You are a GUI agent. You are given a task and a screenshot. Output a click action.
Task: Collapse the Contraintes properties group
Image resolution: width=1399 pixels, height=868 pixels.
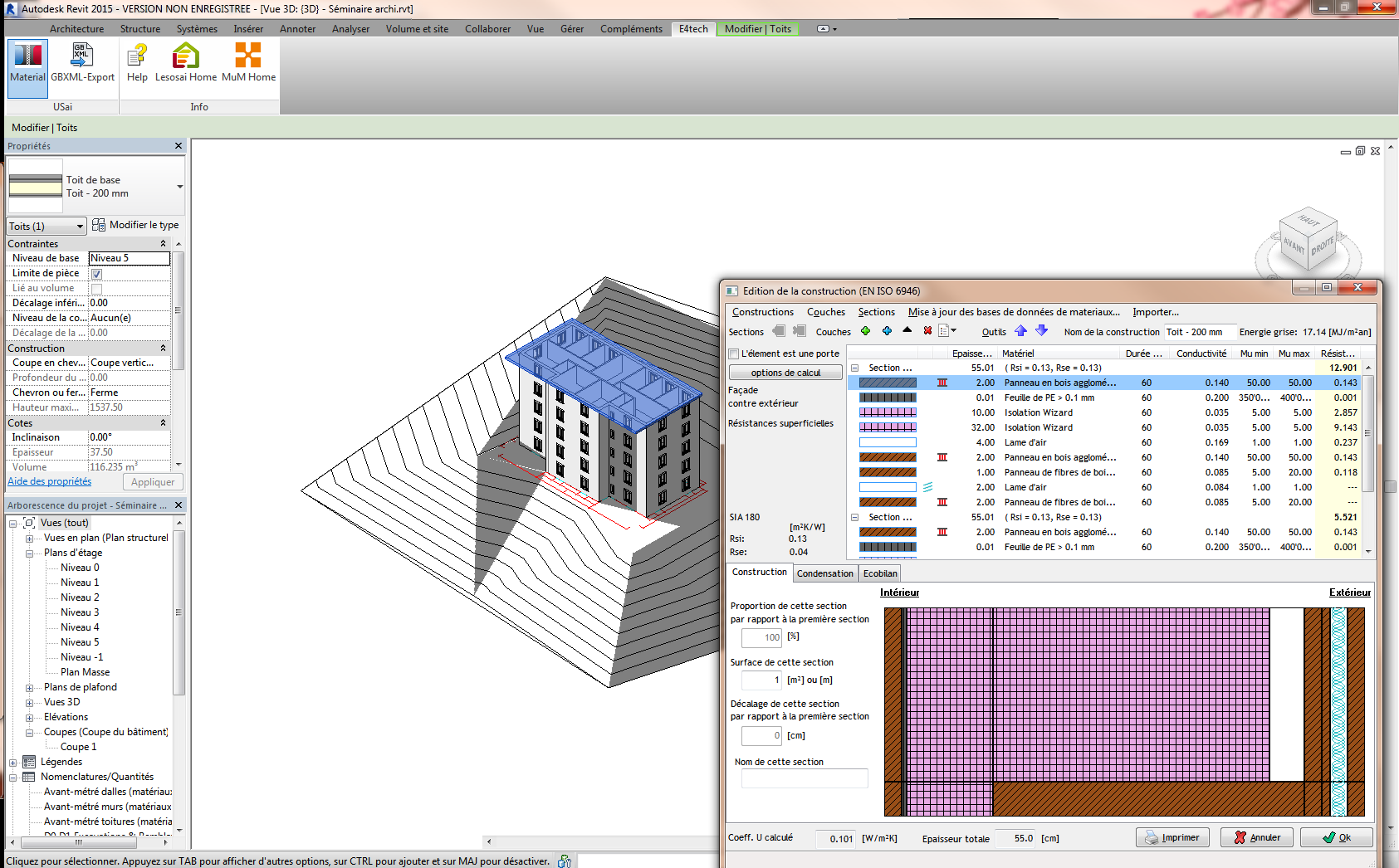[x=163, y=244]
